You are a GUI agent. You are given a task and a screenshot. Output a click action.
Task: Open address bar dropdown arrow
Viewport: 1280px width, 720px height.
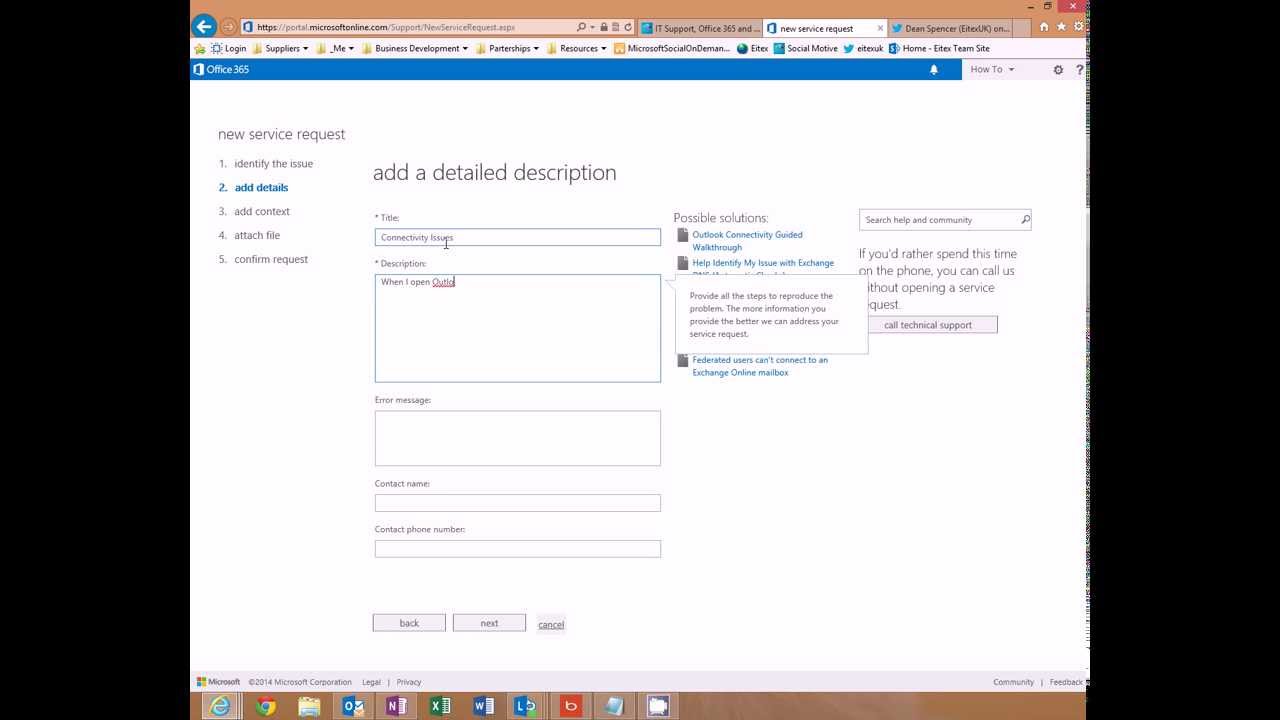[592, 27]
